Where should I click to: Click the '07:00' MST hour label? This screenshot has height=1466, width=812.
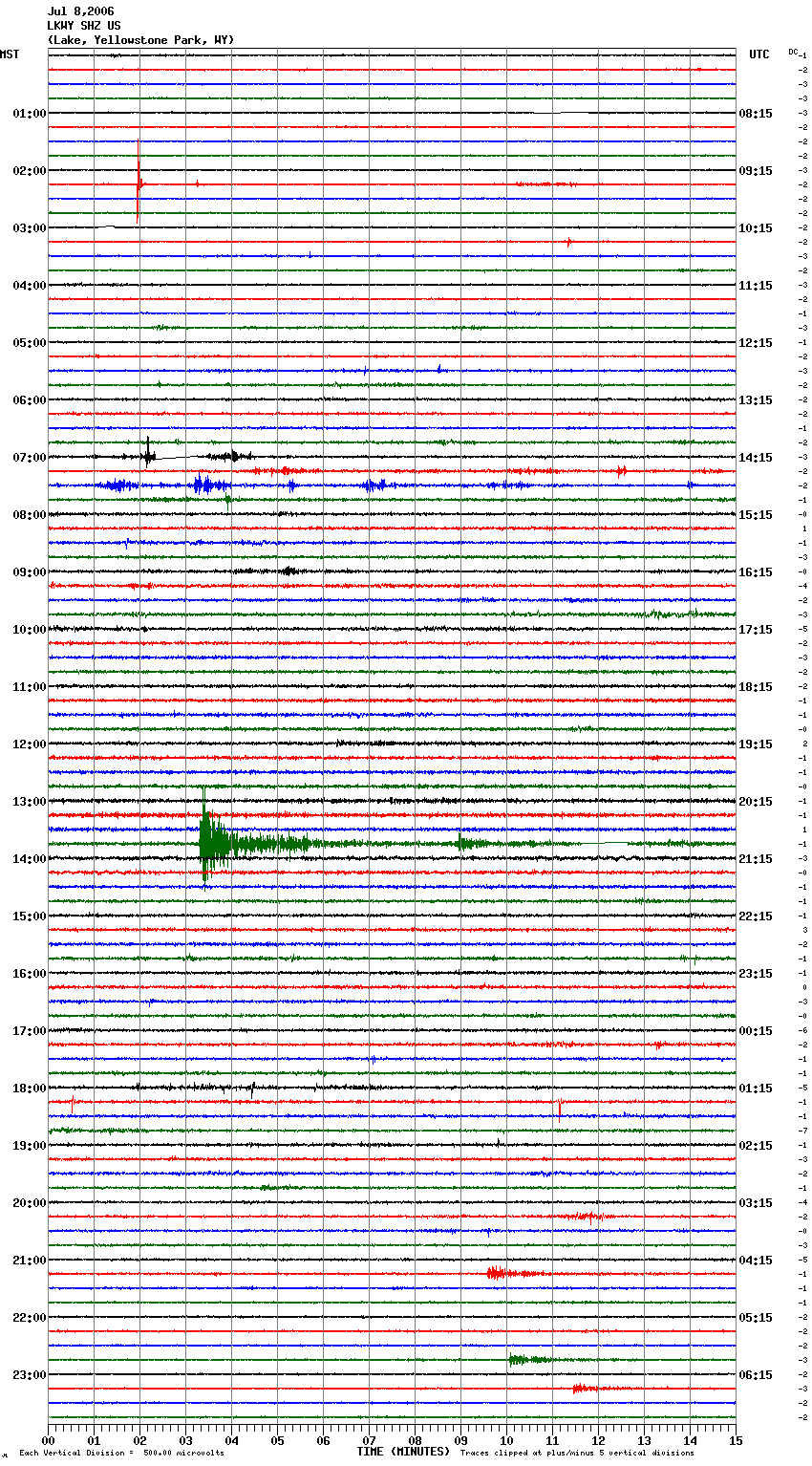coord(29,458)
